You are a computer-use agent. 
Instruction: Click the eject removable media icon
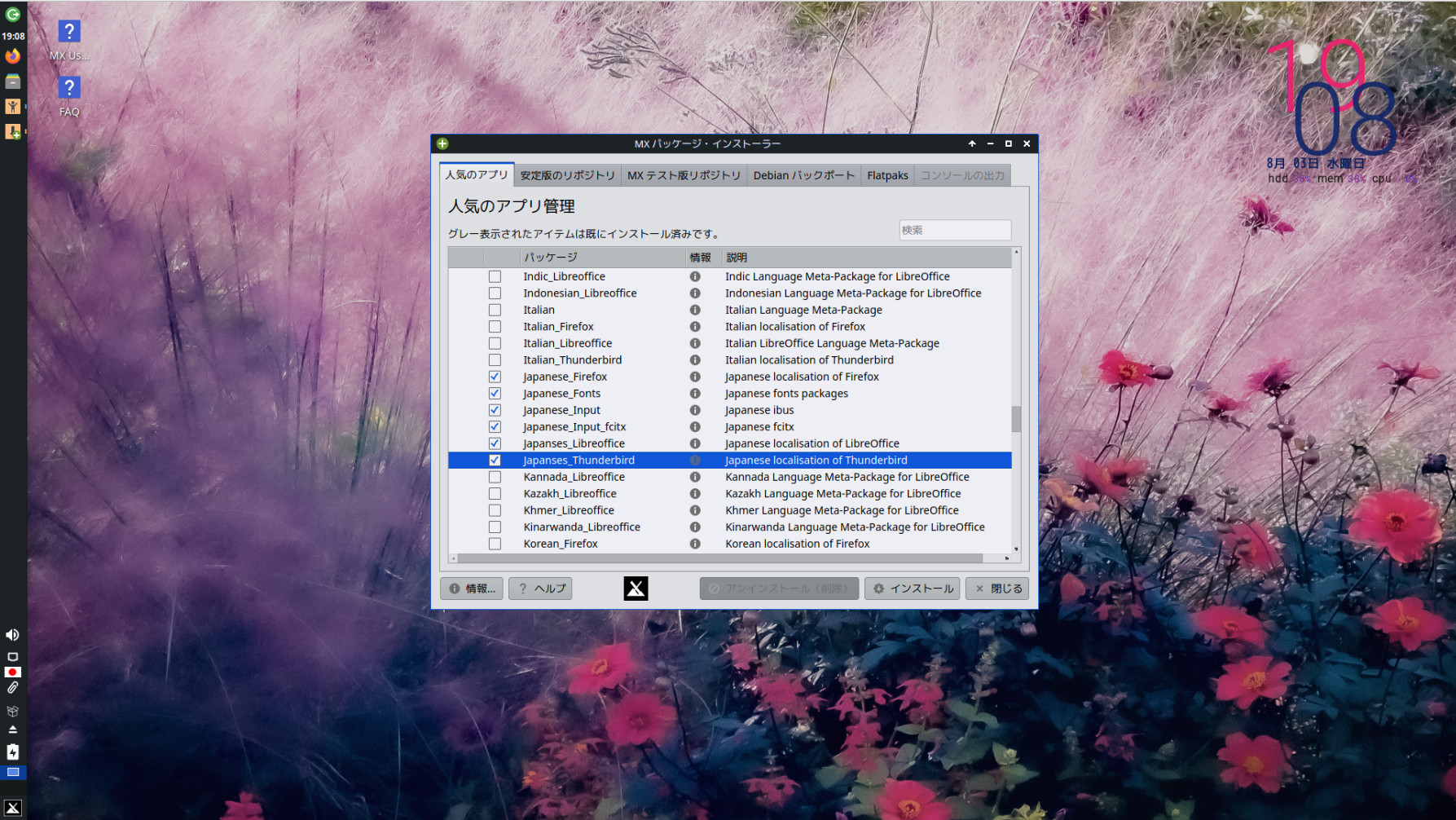tap(13, 730)
